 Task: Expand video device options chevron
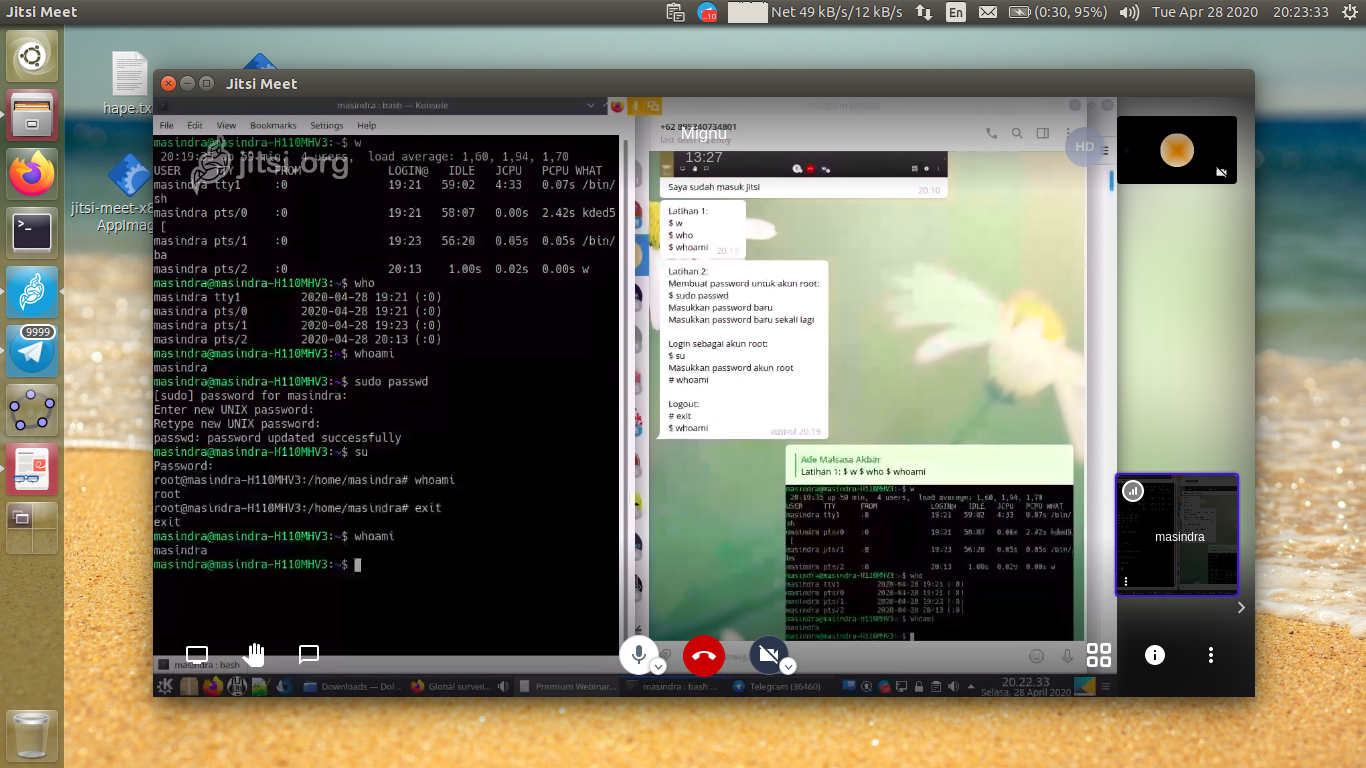pos(788,666)
